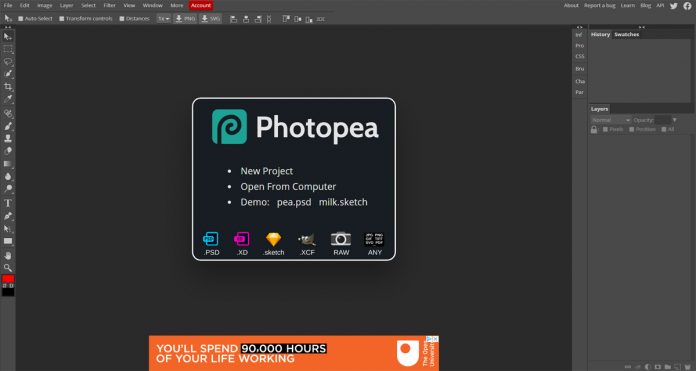Enable the Distances checkbox

tap(122, 19)
